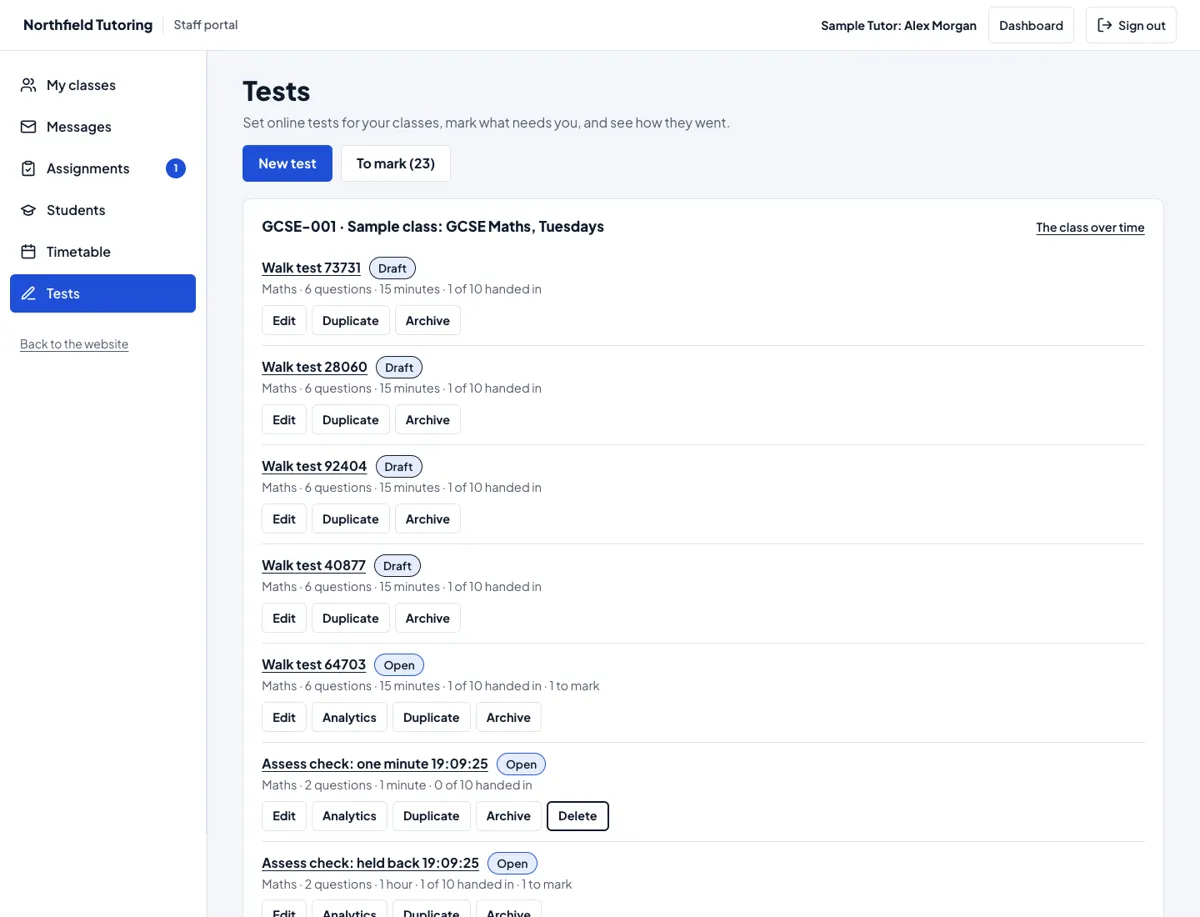
Task: Archive Walk test 40877
Action: pos(427,618)
